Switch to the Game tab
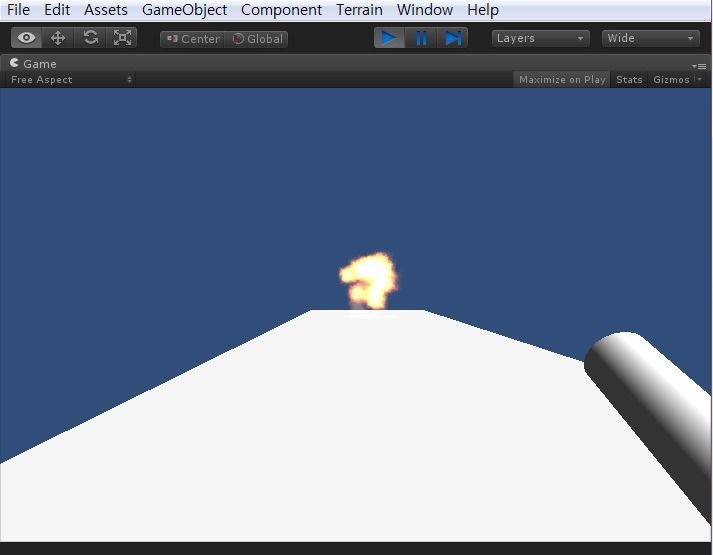 coord(33,64)
